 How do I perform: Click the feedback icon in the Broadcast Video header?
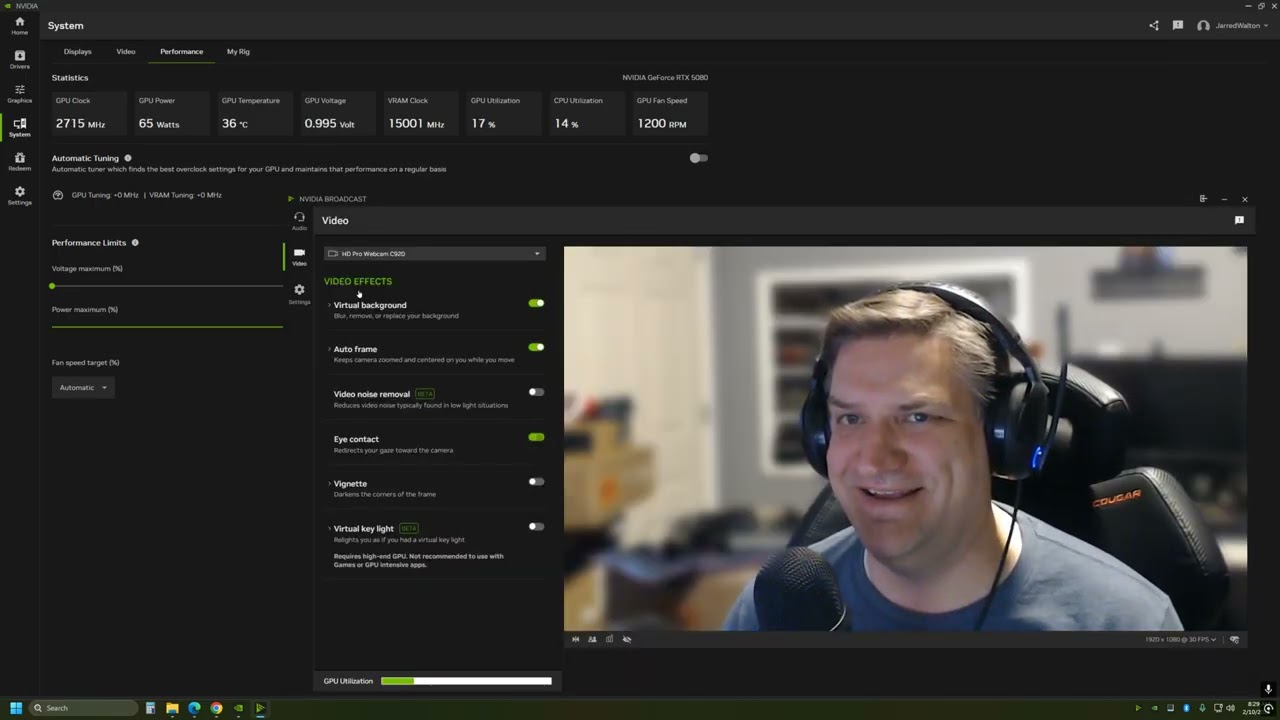pos(1239,220)
